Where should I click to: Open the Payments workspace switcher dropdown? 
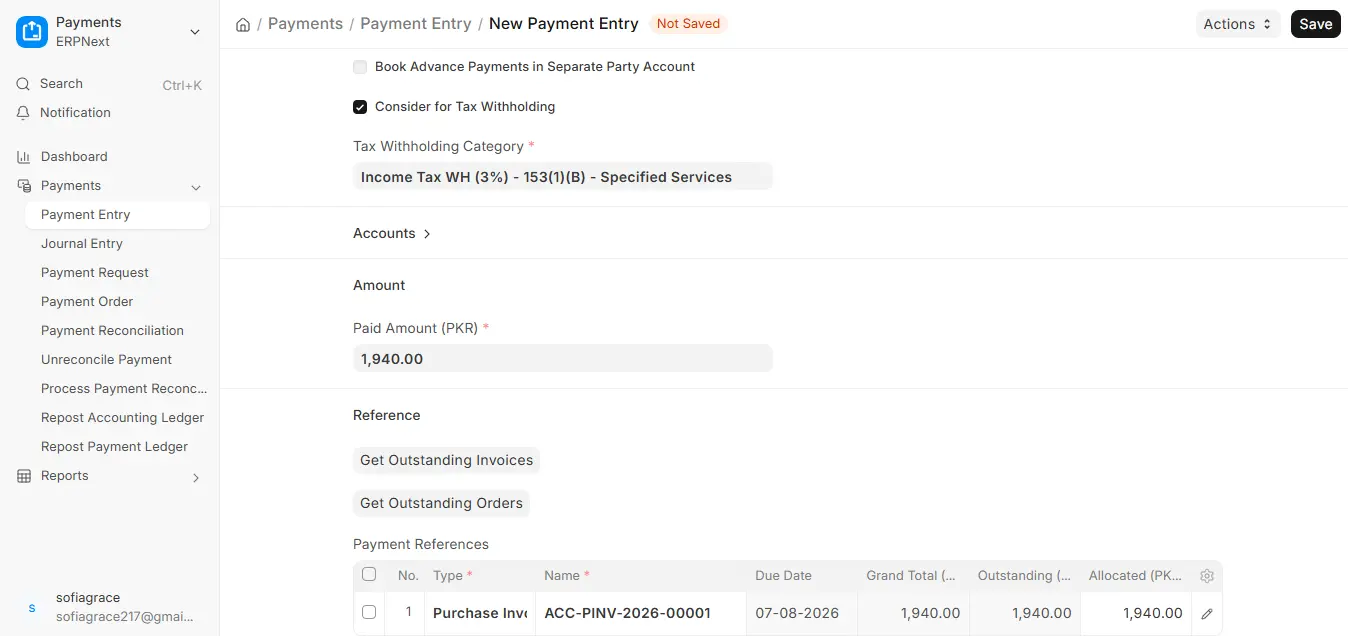pos(195,32)
